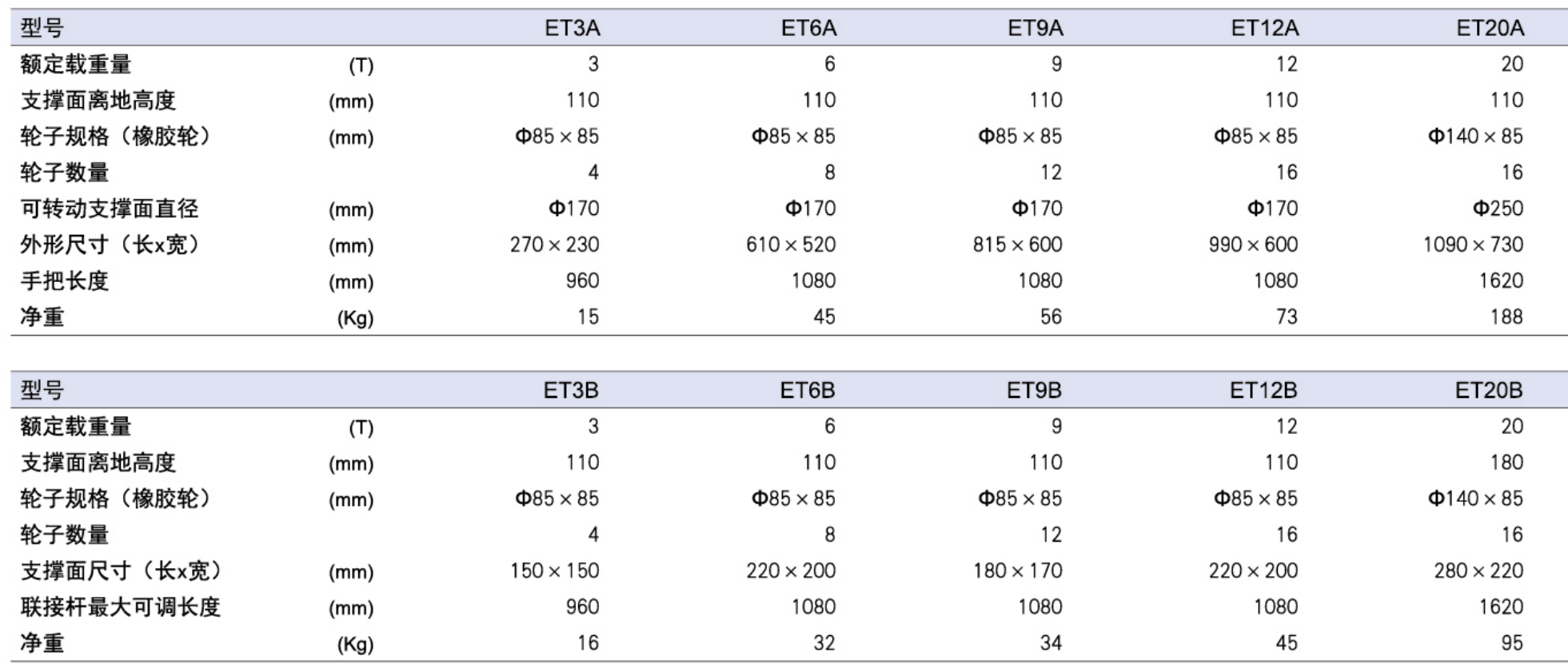Click the ET3A model column header
The image size is (1568, 672).
(572, 28)
